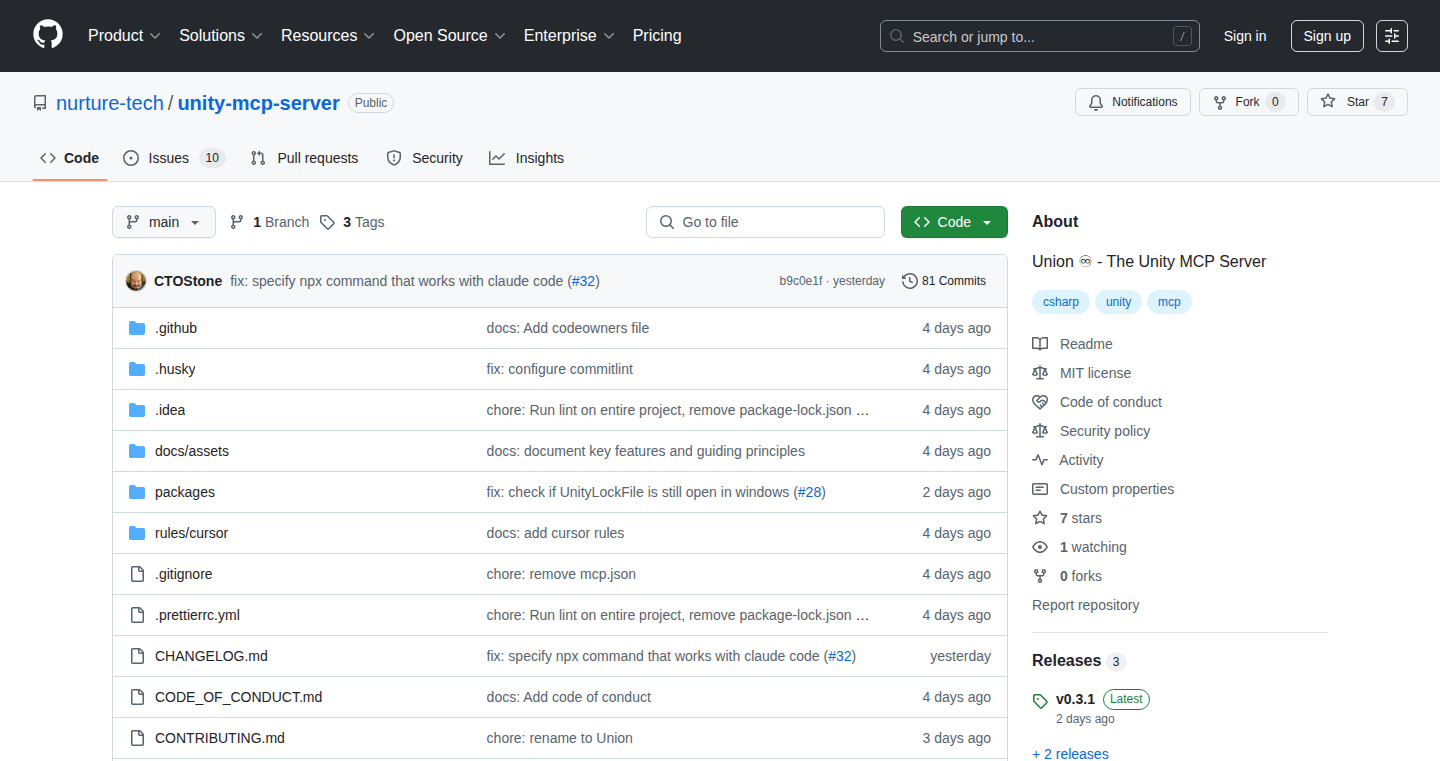Click the Activity pulse icon
This screenshot has width=1440, height=761.
(x=1040, y=460)
